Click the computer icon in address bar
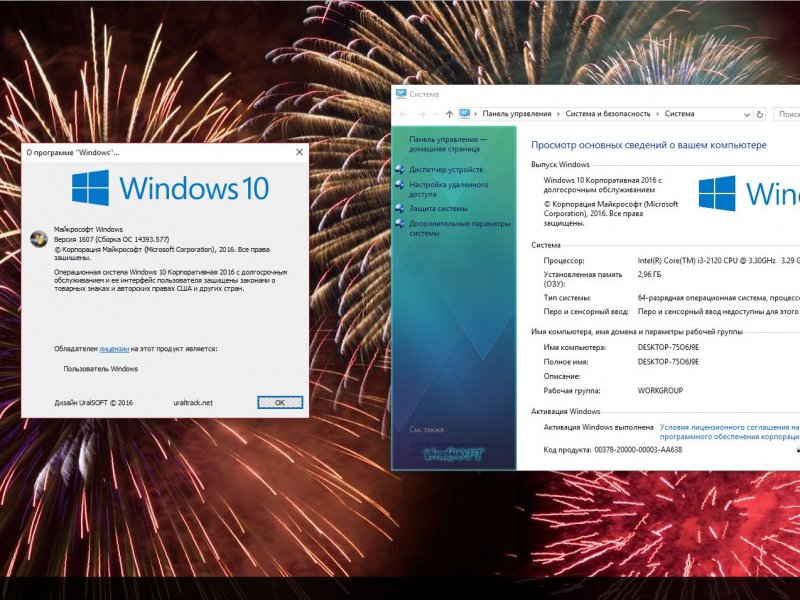800x600 pixels. tap(464, 114)
